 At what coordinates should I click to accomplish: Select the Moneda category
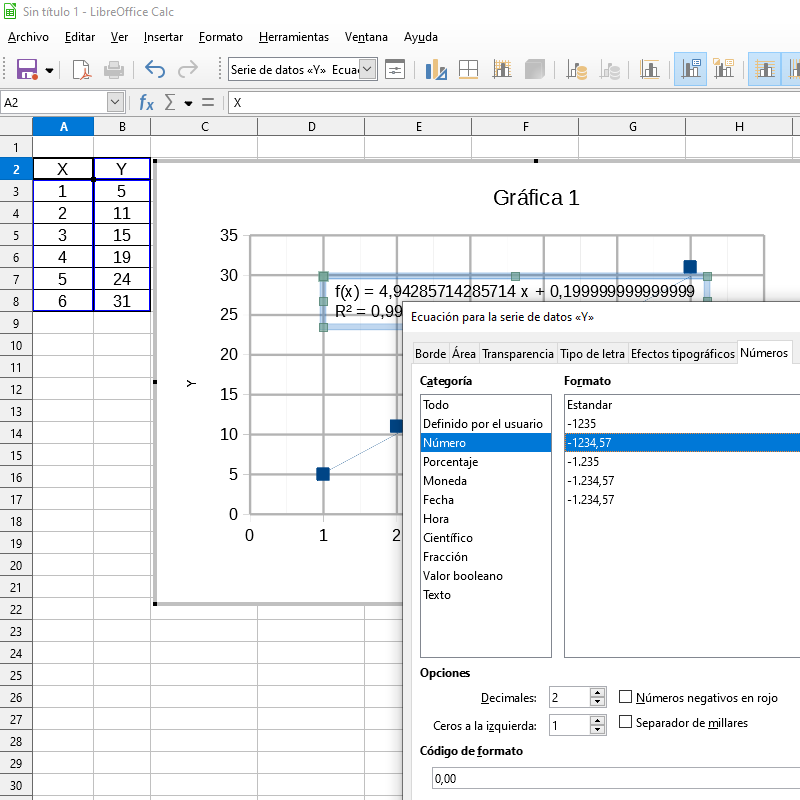click(486, 481)
